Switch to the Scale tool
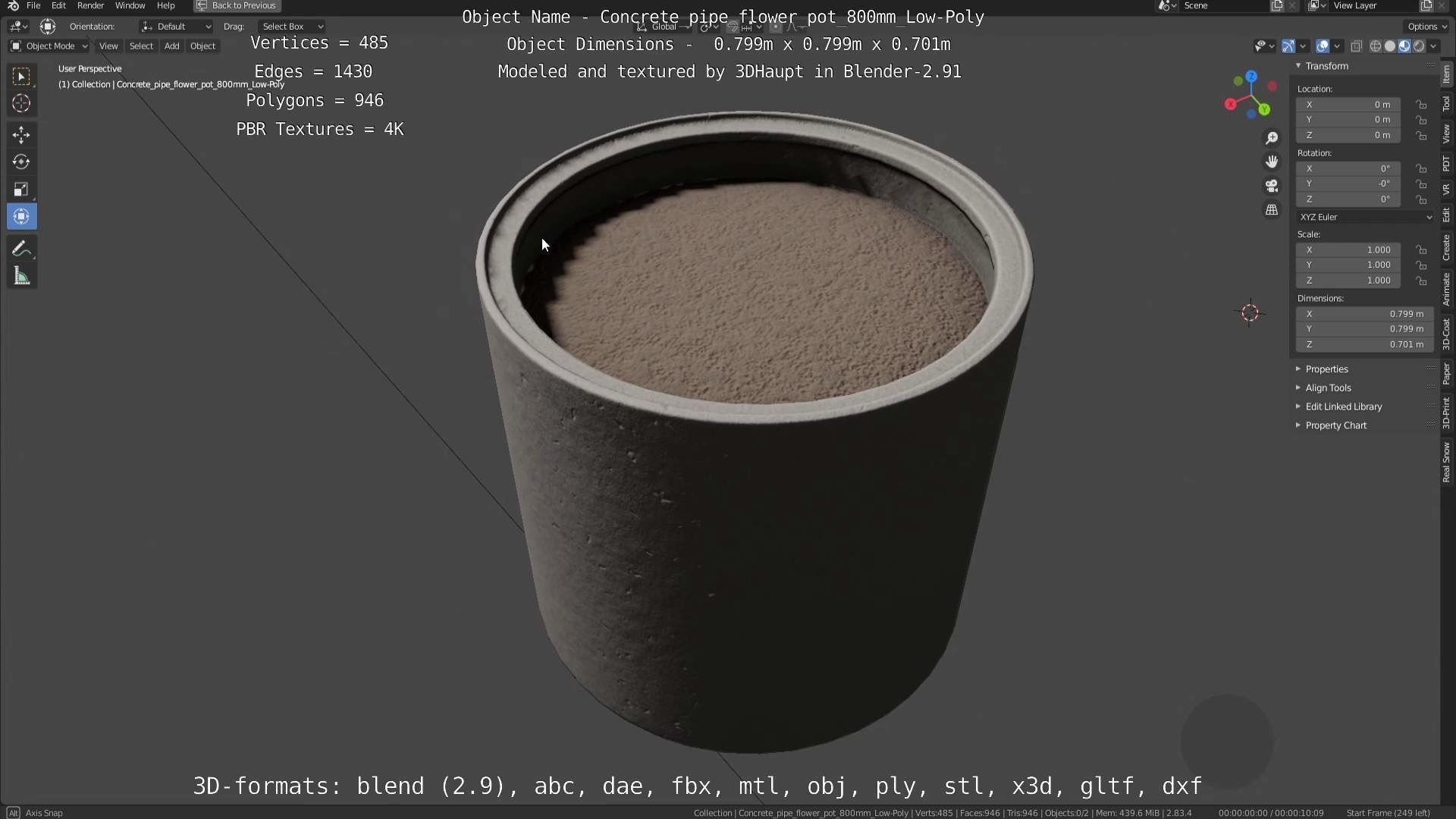 point(21,190)
